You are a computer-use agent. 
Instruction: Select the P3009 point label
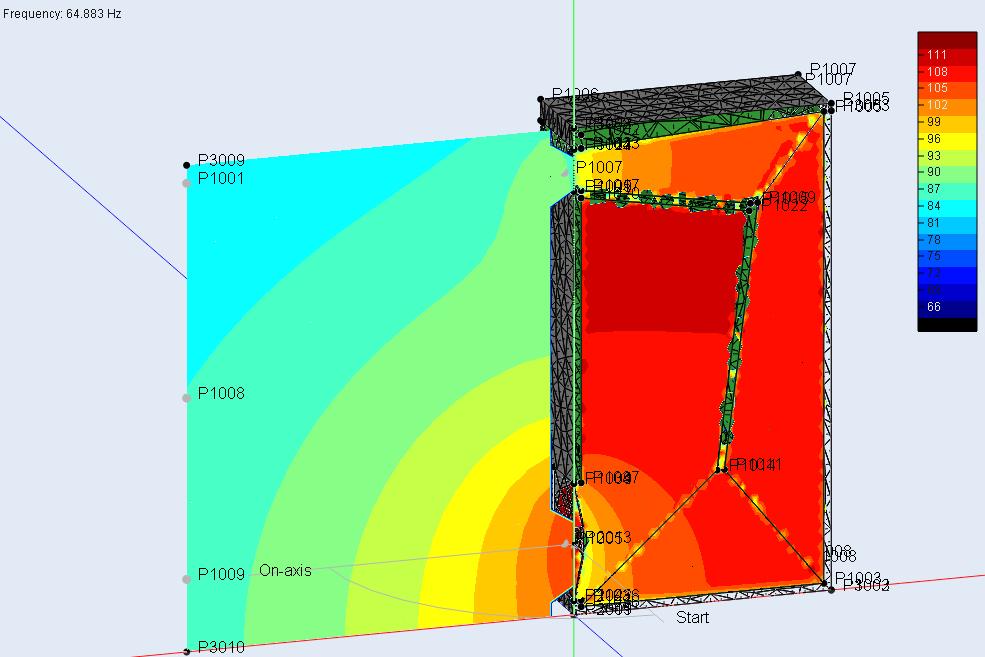pyautogui.click(x=220, y=160)
